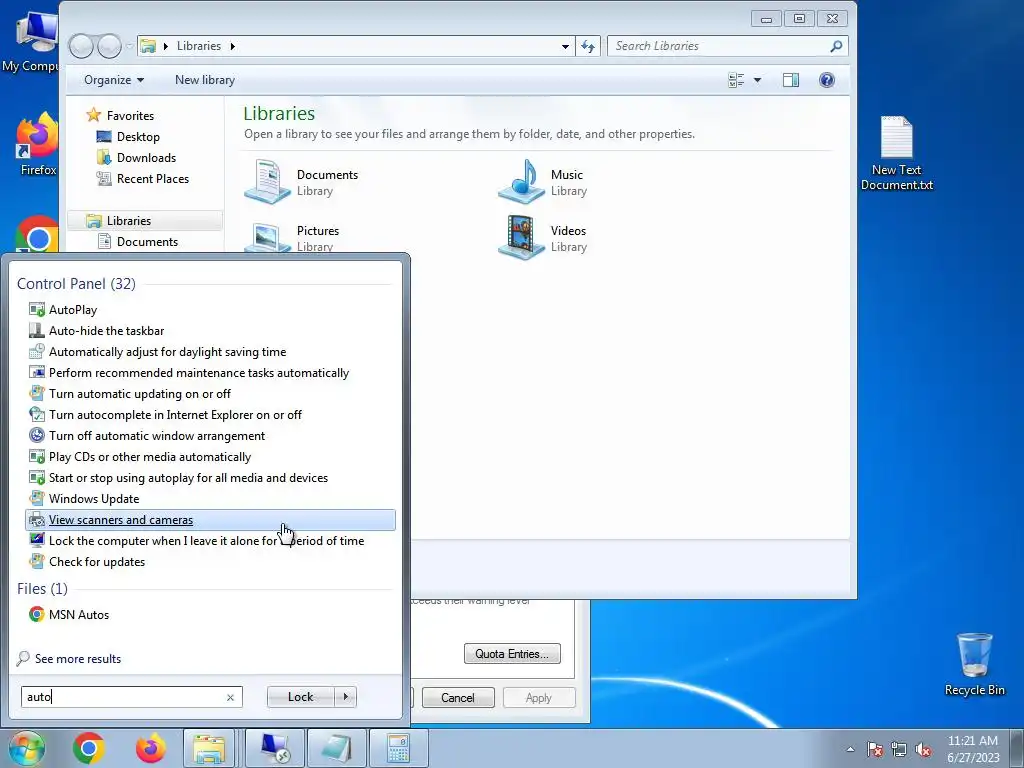This screenshot has height=768, width=1024.
Task: Open the Videos library icon
Action: pos(520,238)
